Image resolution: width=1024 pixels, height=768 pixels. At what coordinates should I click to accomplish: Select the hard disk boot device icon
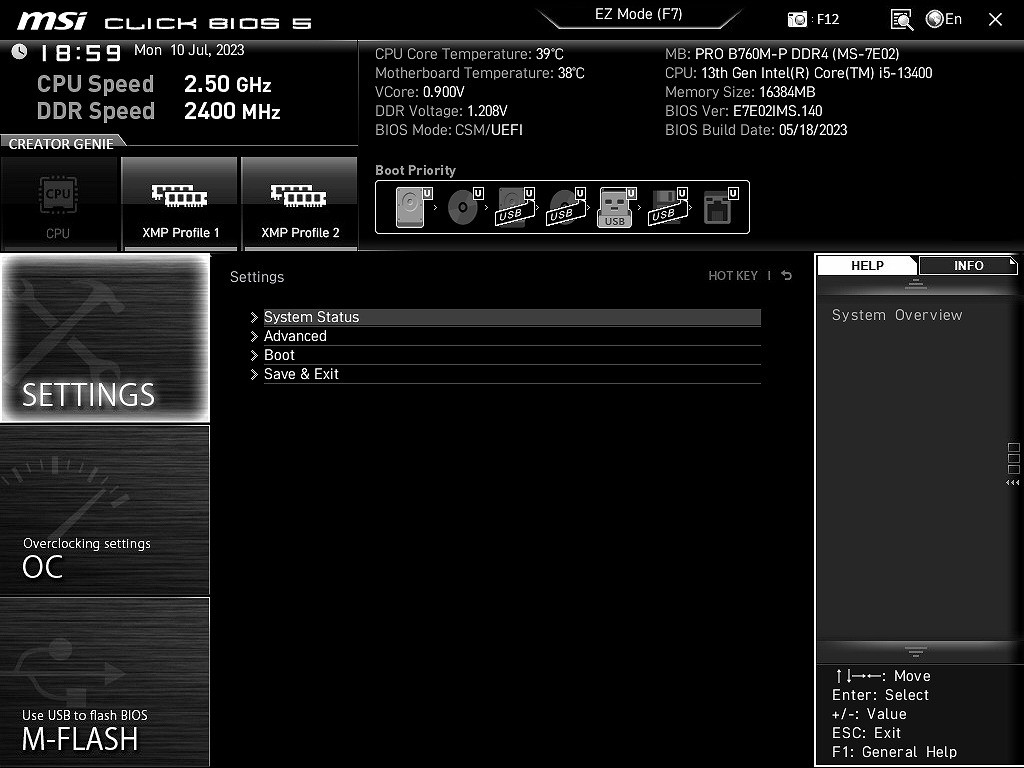[413, 207]
